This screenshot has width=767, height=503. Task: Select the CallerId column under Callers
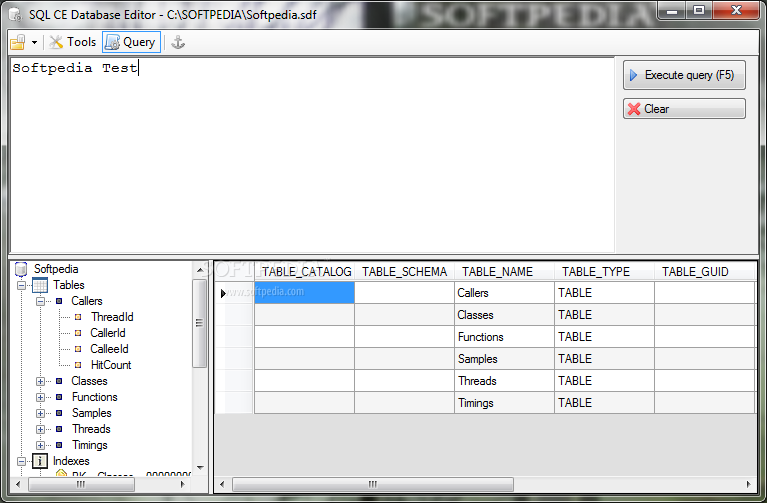108,333
